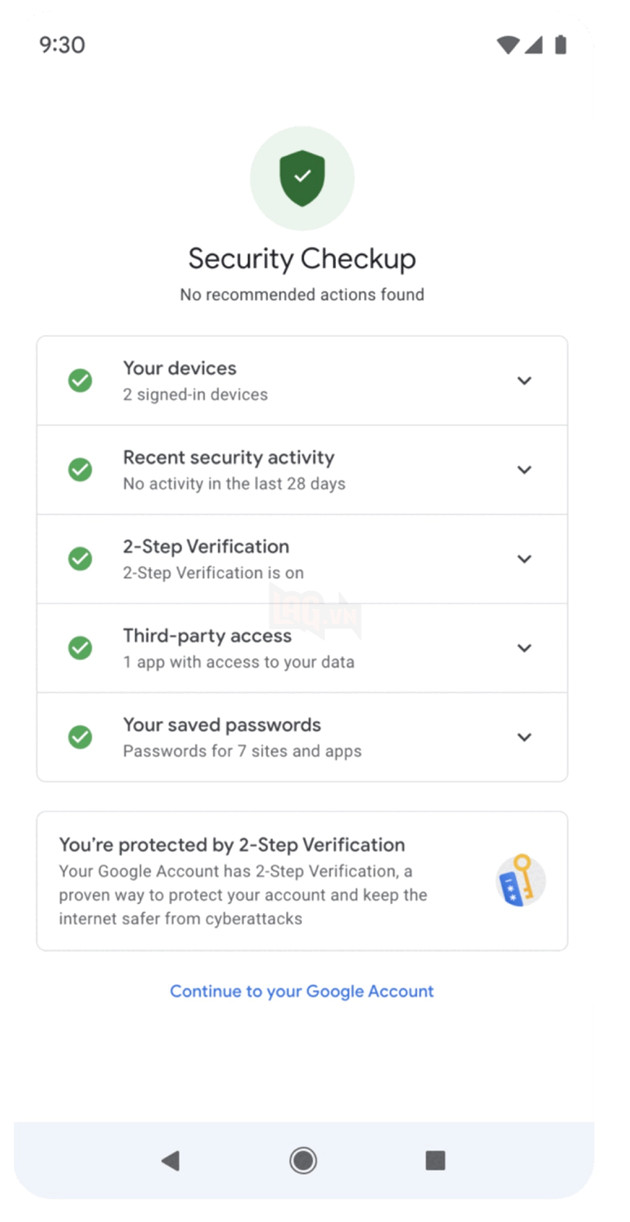Expand the Your devices section
This screenshot has width=630, height=1222.
(x=524, y=380)
